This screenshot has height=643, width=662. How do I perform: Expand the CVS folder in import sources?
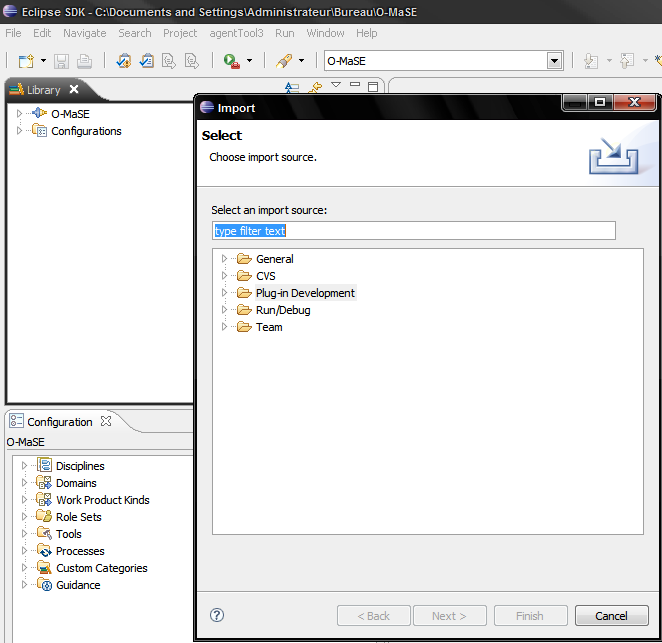pyautogui.click(x=224, y=276)
